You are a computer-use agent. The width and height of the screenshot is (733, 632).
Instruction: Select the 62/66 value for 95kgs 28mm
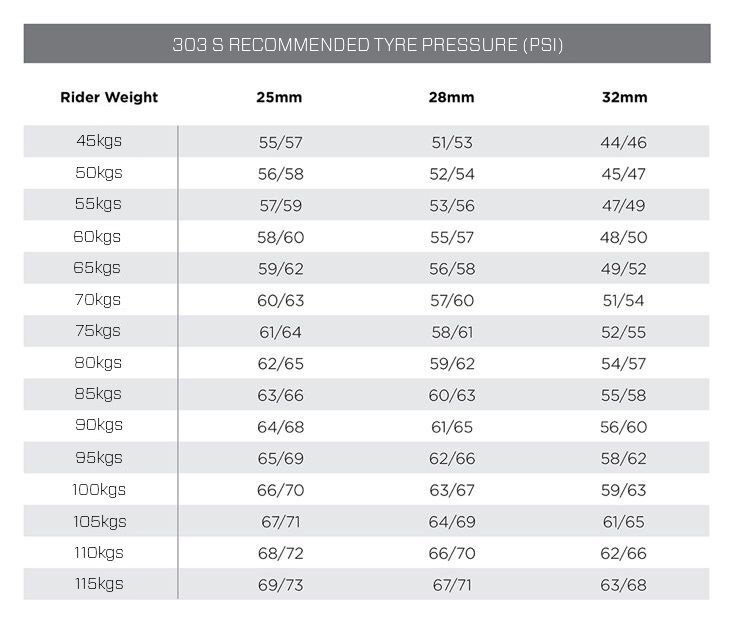point(452,459)
